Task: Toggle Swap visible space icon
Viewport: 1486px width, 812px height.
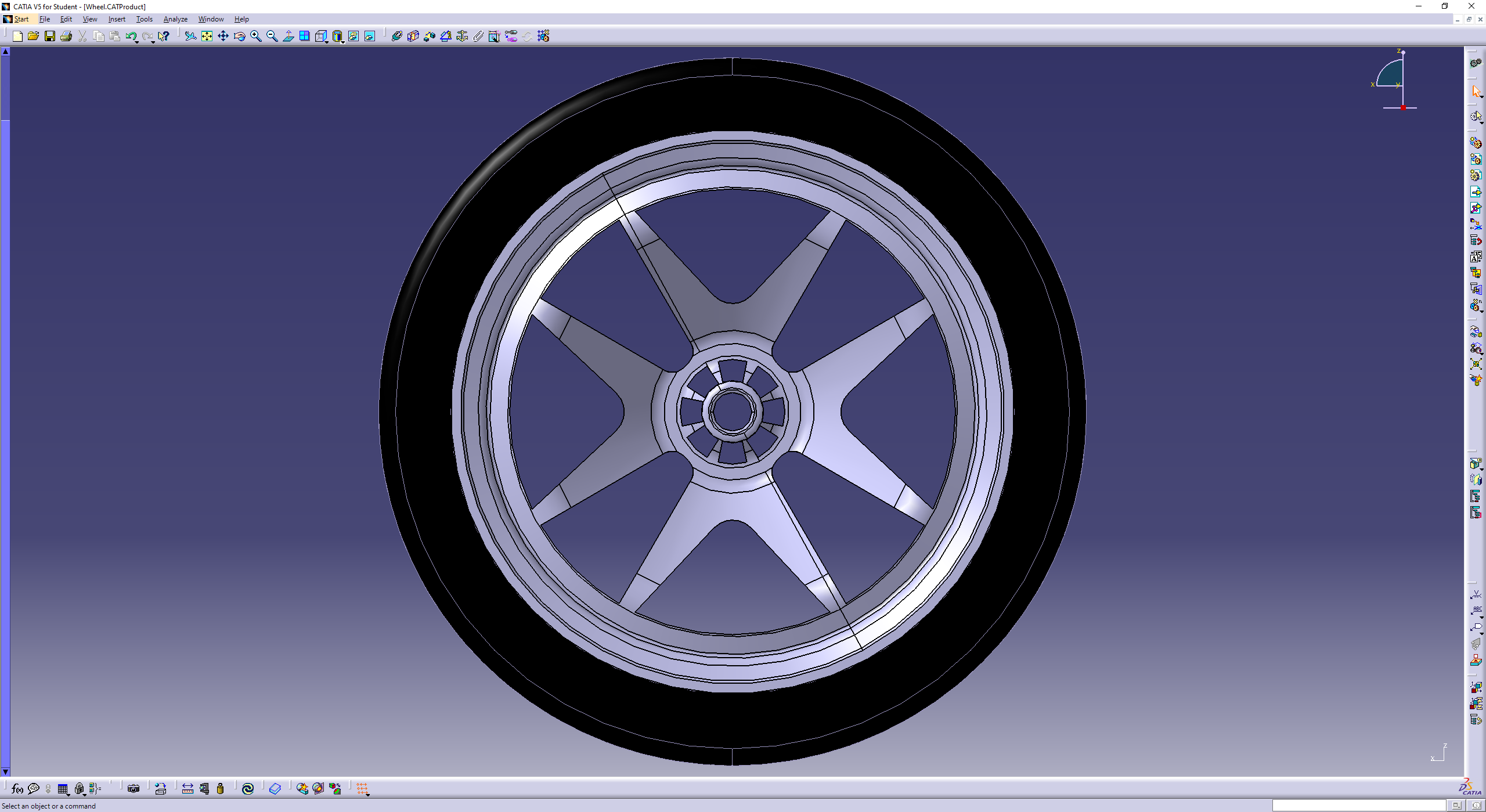Action: (369, 37)
